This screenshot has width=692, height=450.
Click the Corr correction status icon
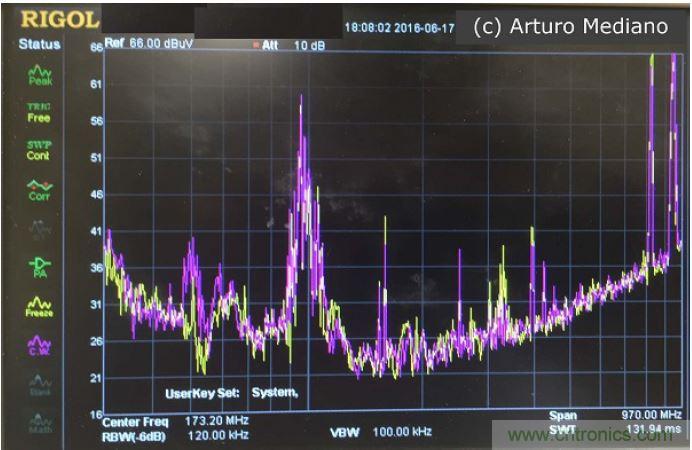coord(39,190)
